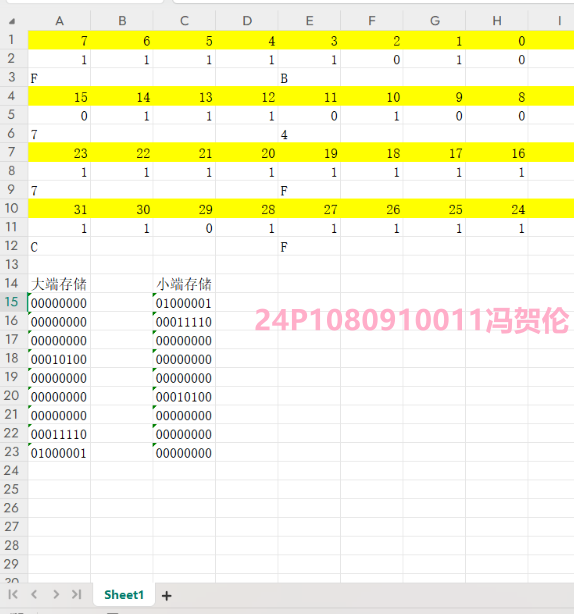The height and width of the screenshot is (614, 574).
Task: Click cell A12 containing C
Action: pyautogui.click(x=59, y=246)
